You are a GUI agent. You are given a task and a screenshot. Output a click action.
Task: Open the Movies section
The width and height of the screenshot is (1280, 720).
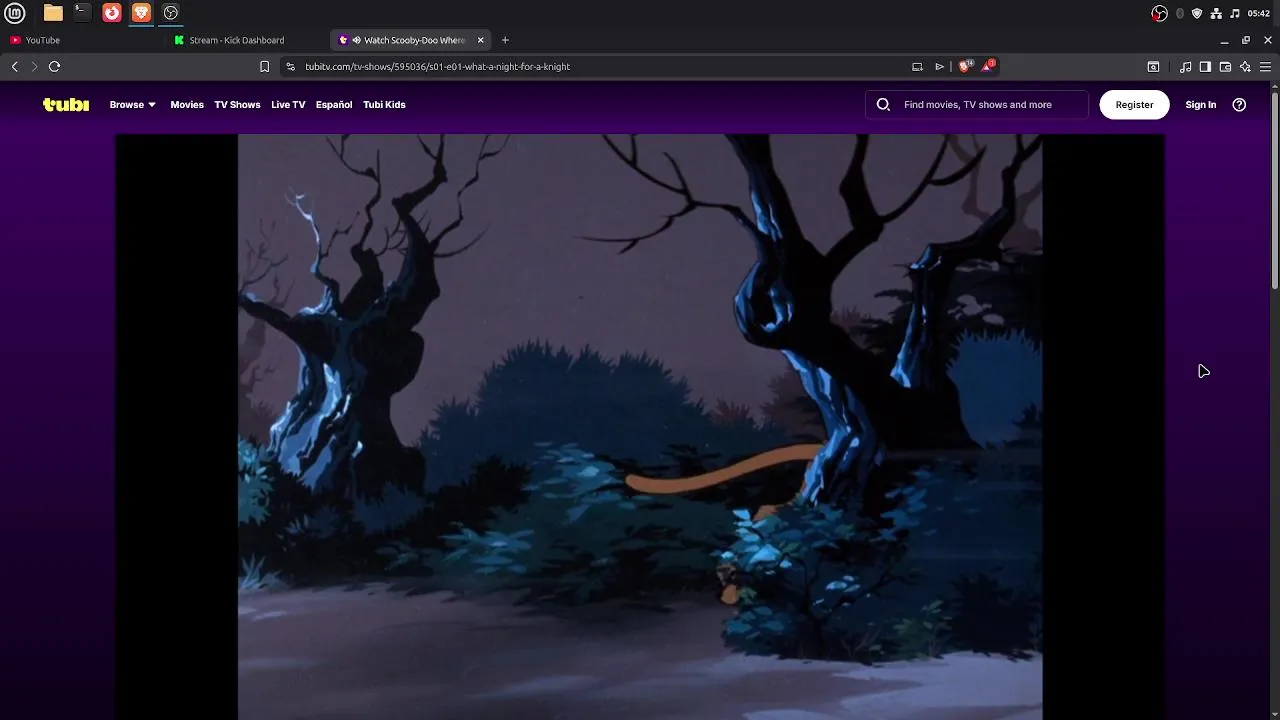click(x=187, y=104)
